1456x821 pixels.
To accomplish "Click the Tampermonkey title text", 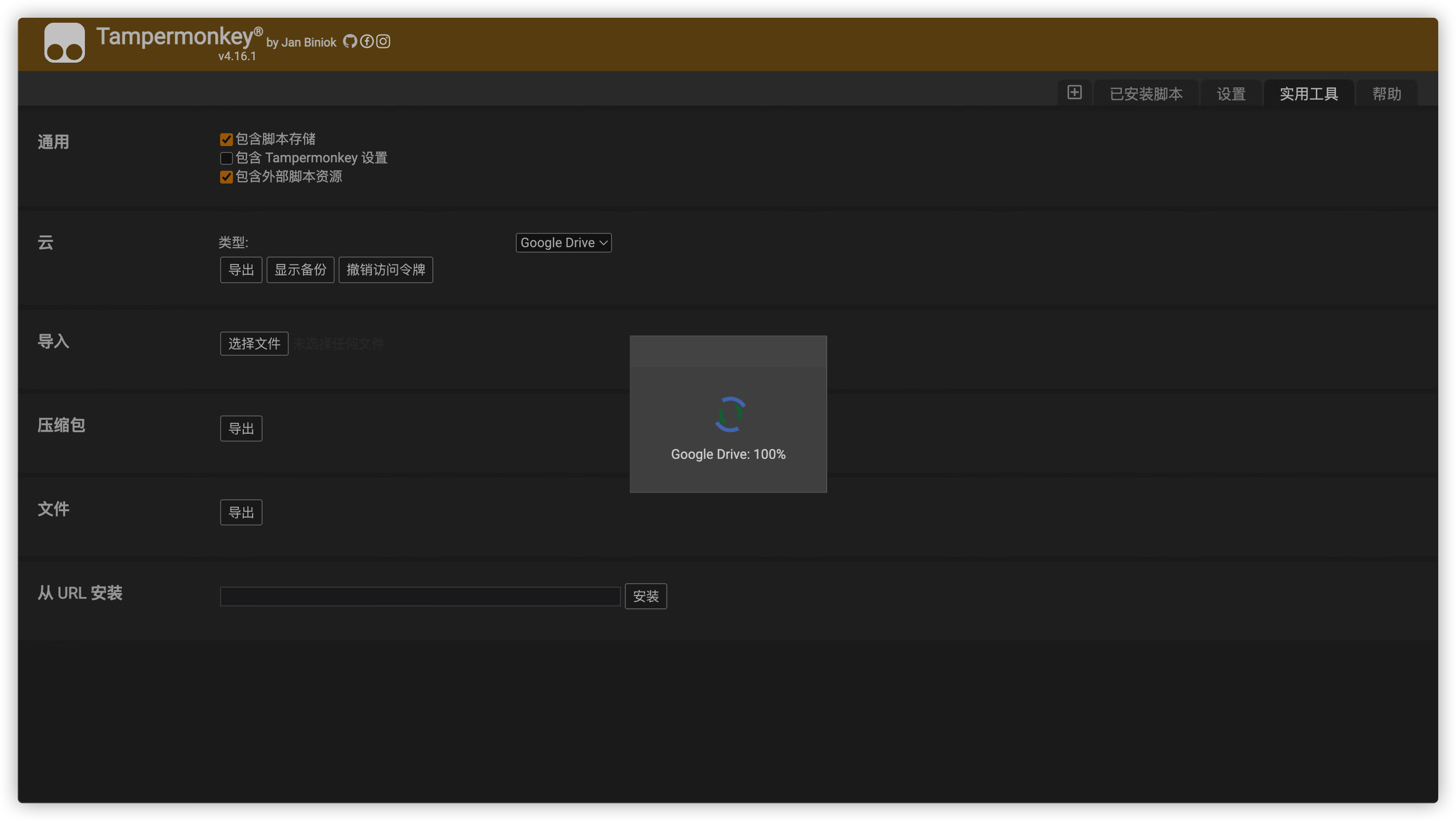I will point(179,37).
